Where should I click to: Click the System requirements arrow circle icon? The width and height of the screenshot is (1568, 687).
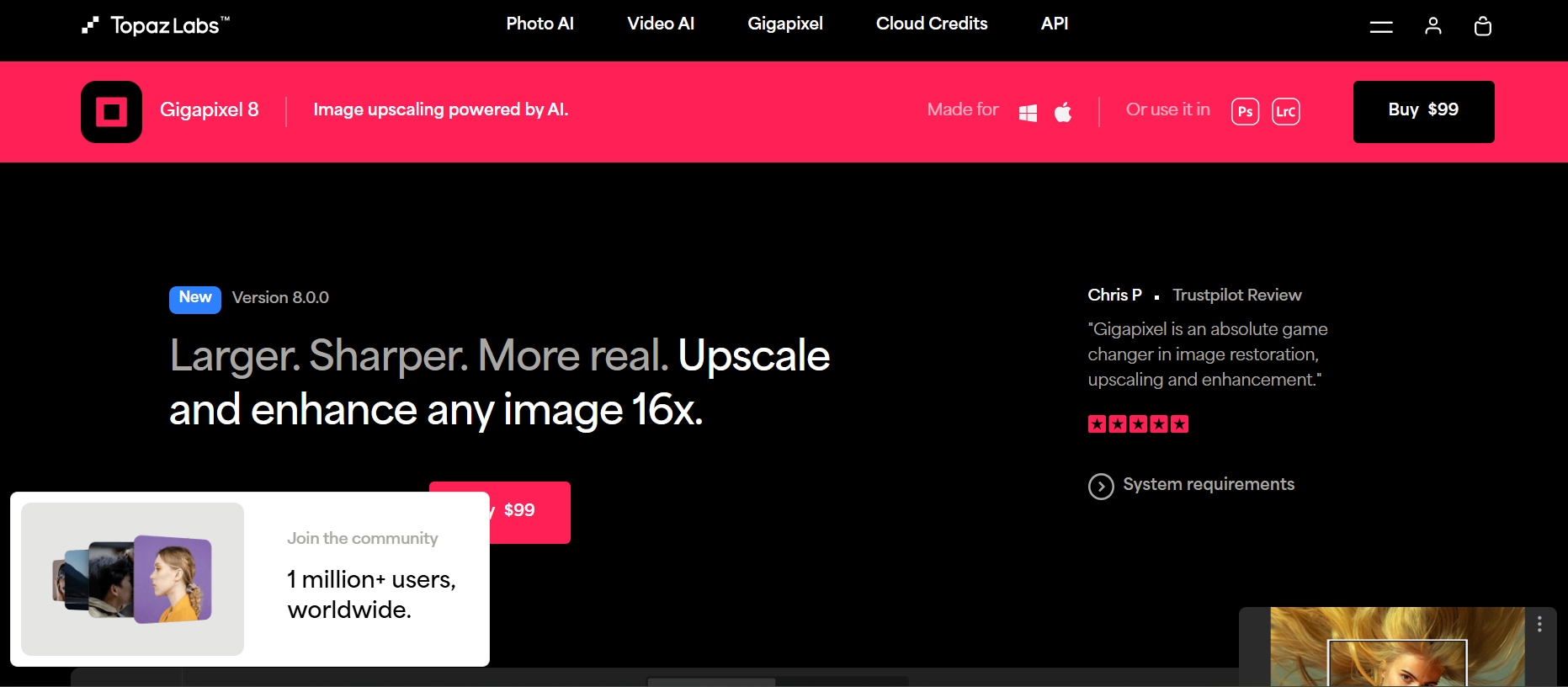[1101, 487]
